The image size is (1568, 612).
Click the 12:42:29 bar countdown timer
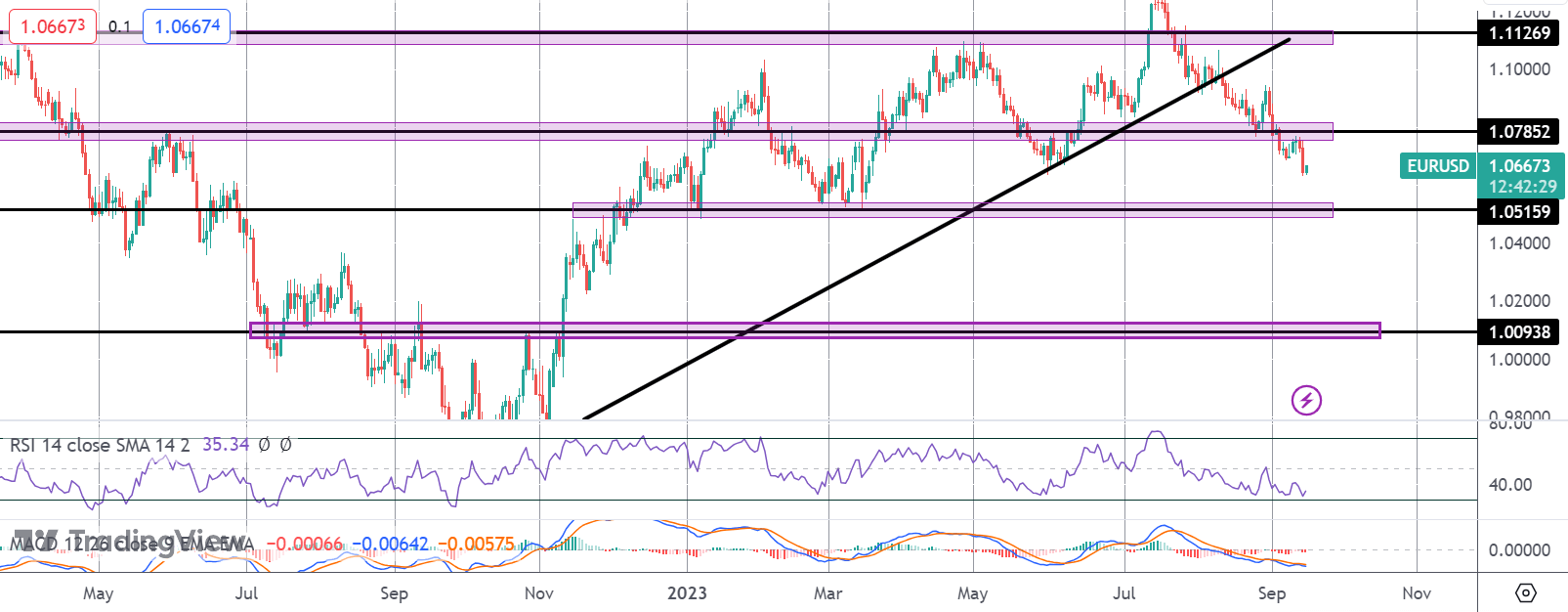coord(1522,187)
